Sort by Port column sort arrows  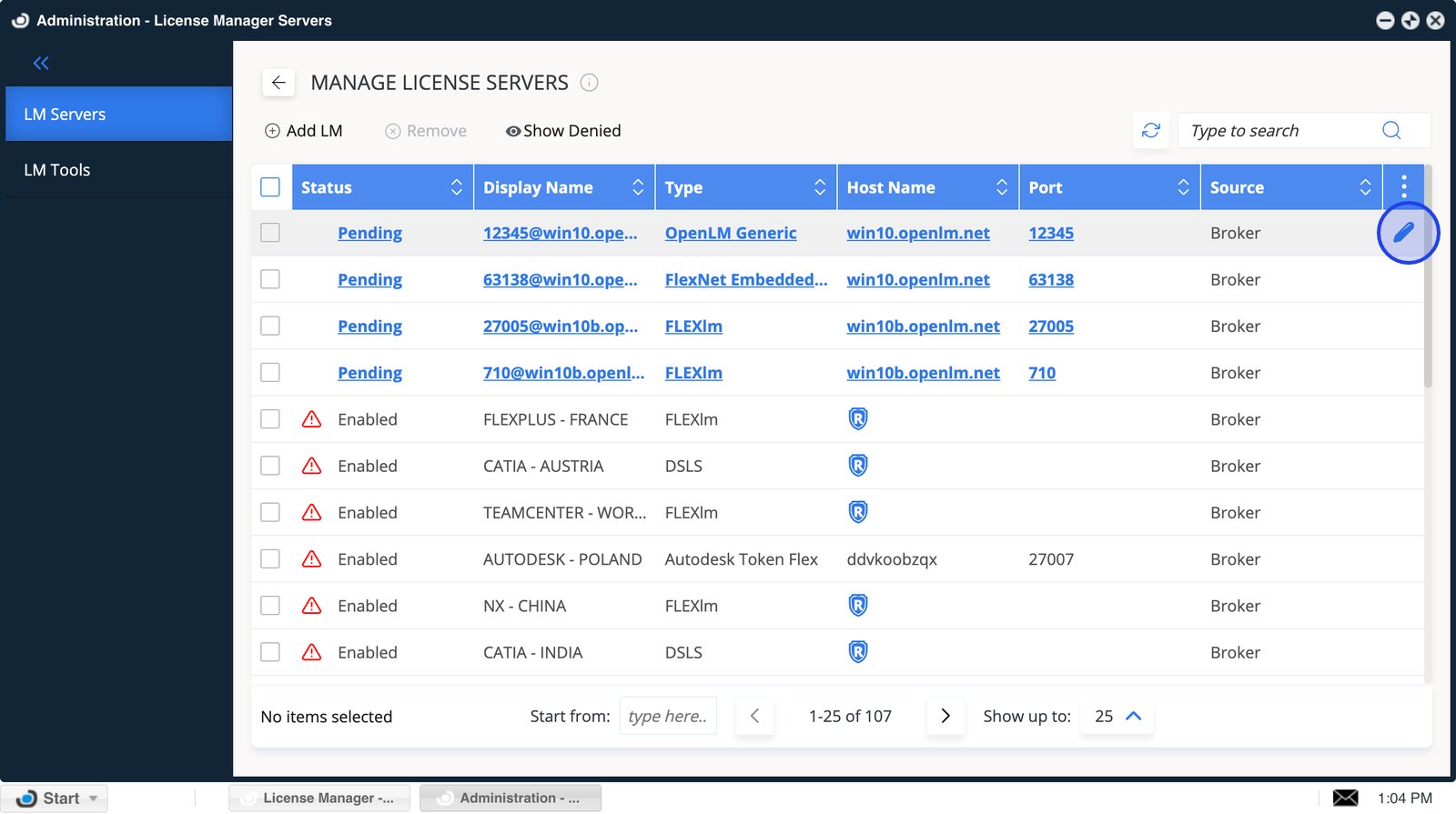click(1183, 187)
